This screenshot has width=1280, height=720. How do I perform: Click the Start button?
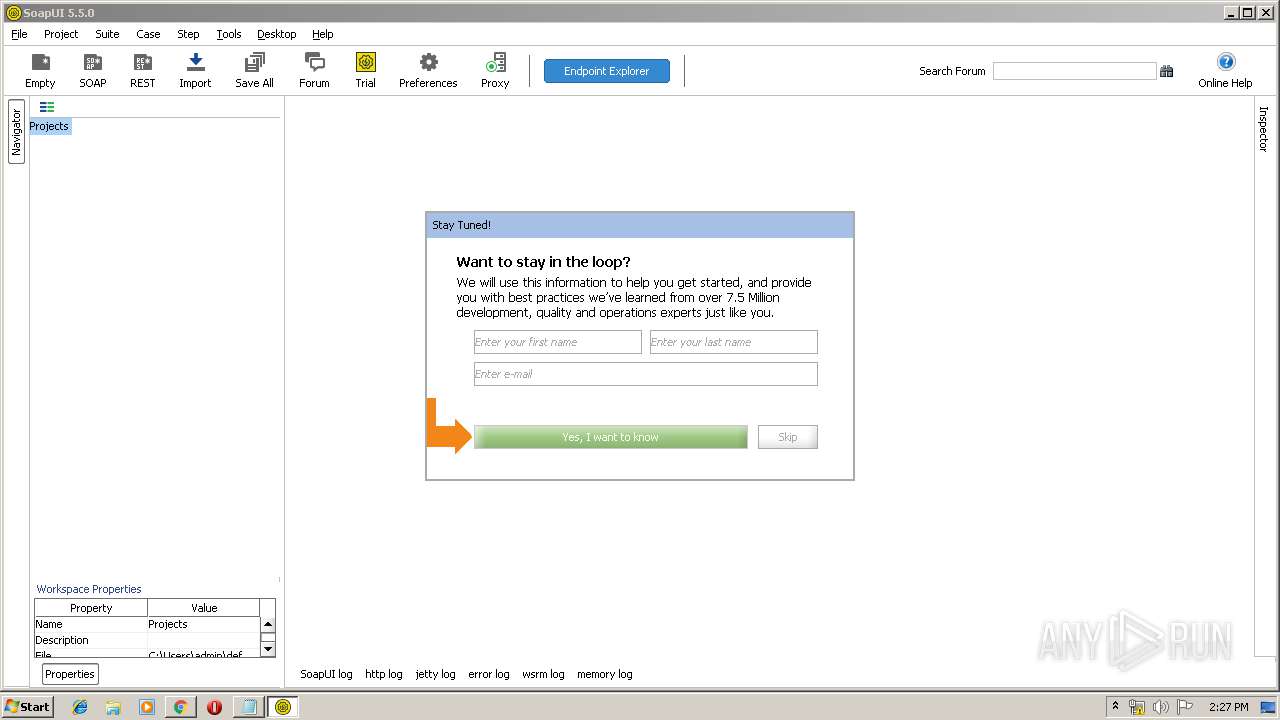(x=27, y=707)
